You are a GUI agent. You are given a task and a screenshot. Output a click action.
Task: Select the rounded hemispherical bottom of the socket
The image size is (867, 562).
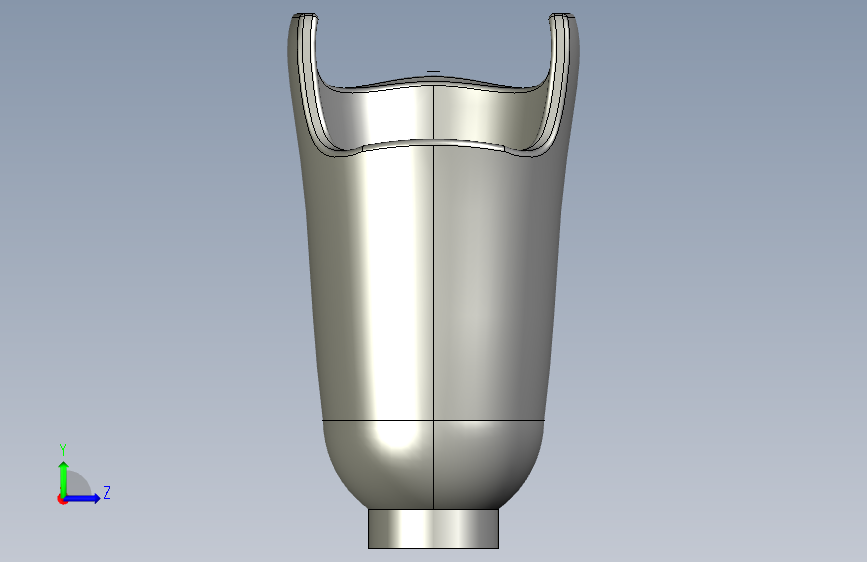434,465
